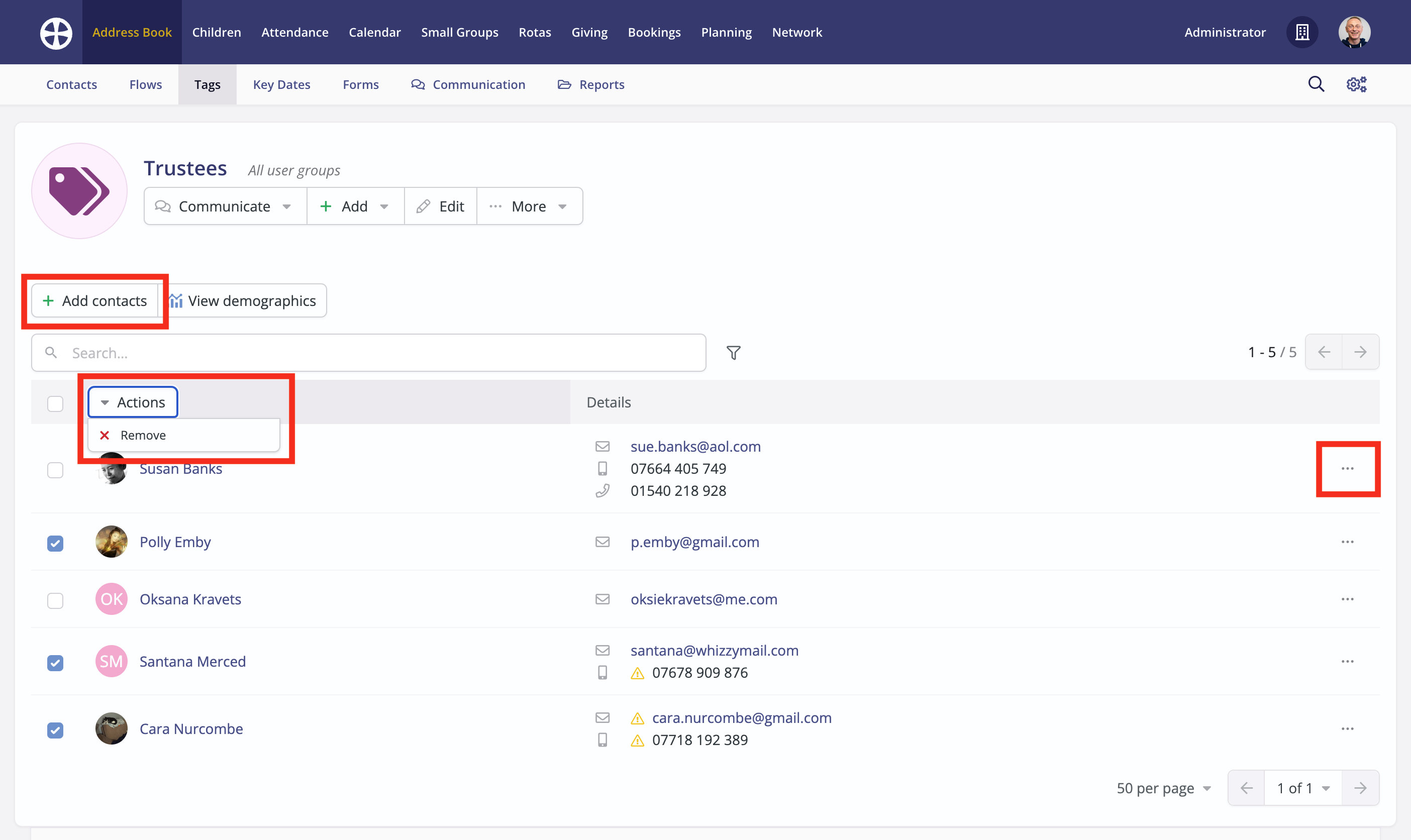Screen dimensions: 1411x840
Task: Choose Remove from Actions menu
Action: tap(143, 435)
